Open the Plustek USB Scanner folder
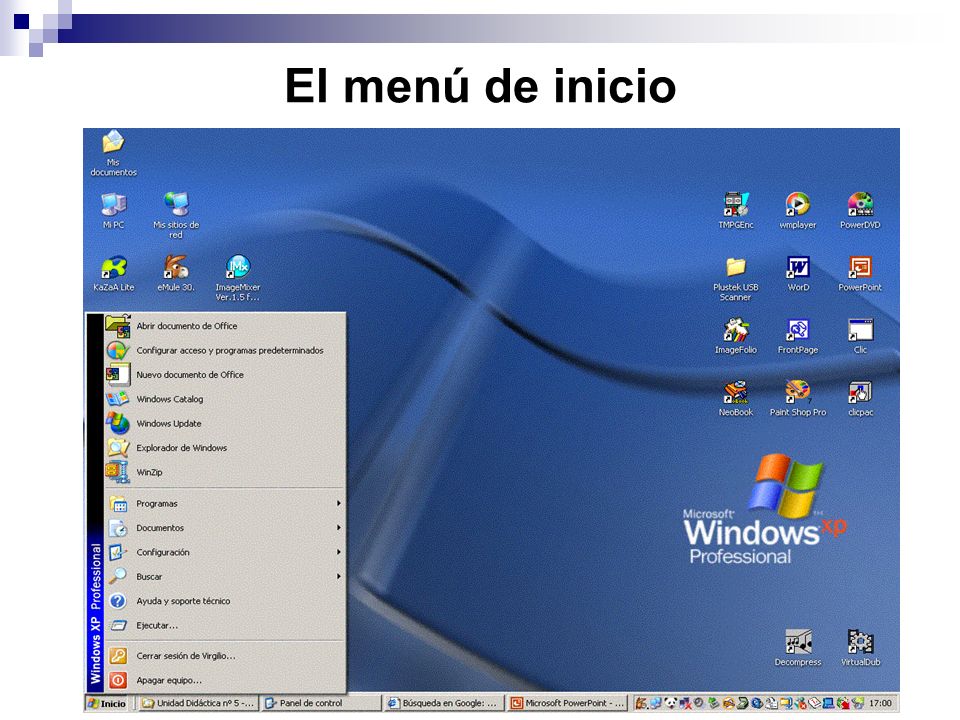960x720 pixels. tap(735, 279)
